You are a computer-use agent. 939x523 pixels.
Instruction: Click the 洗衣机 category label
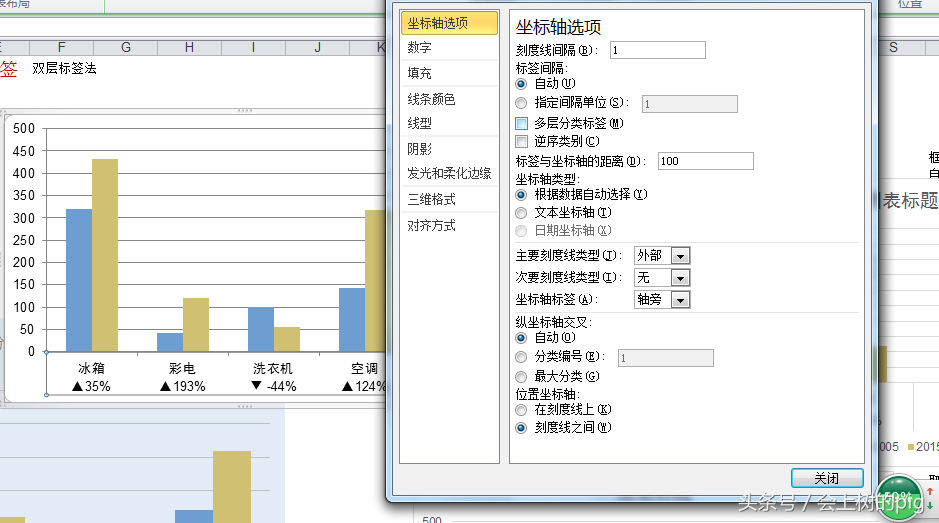pyautogui.click(x=273, y=368)
